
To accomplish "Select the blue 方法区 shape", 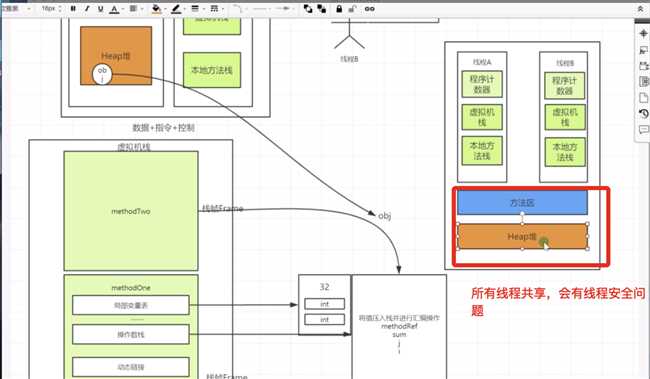I will 522,202.
